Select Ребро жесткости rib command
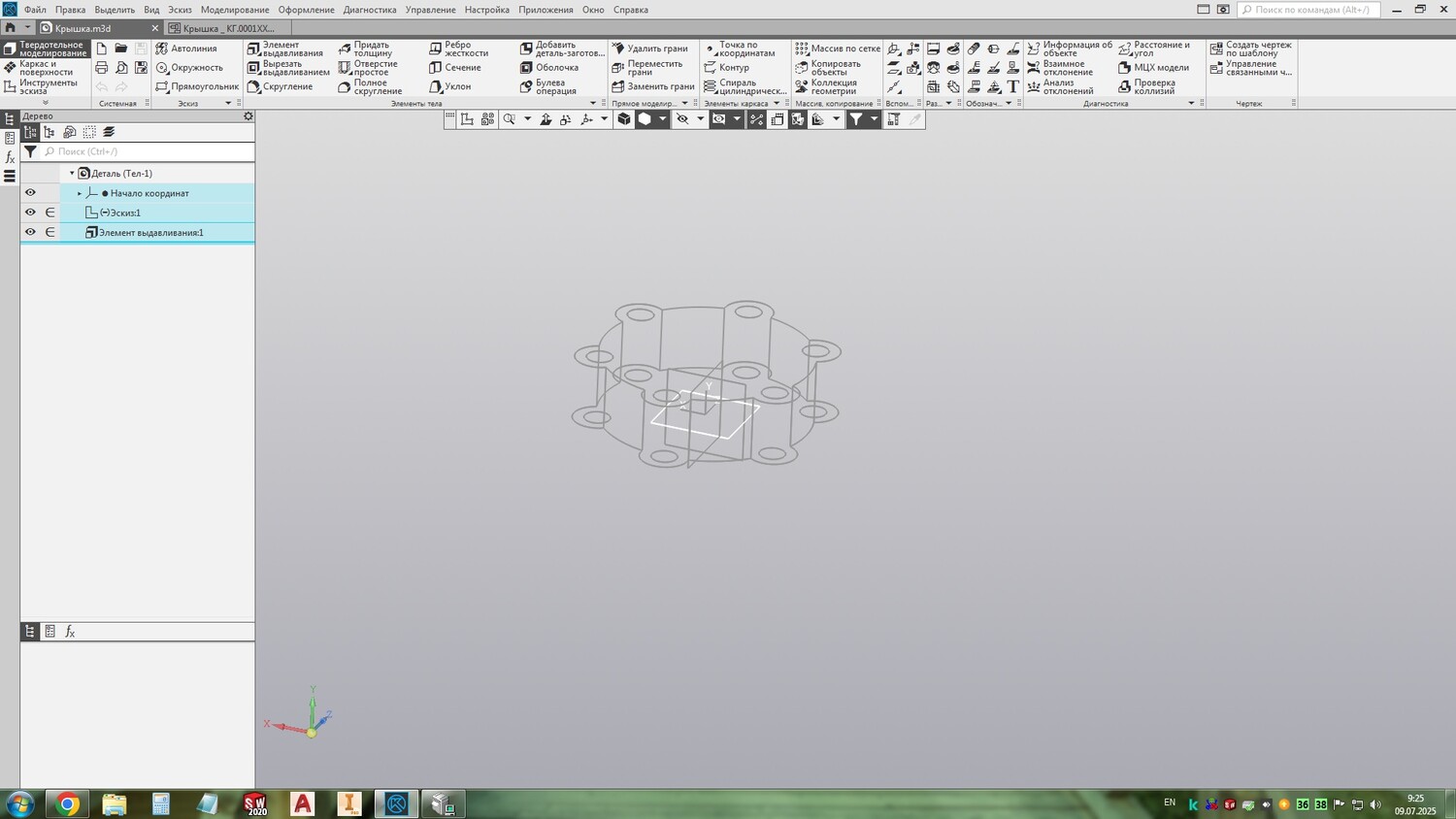 point(459,49)
